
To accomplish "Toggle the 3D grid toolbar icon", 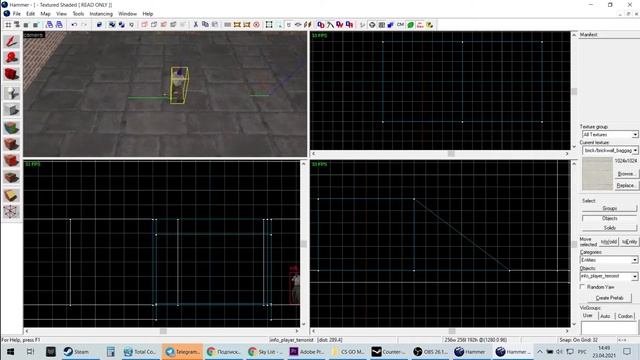I will [x=17, y=25].
